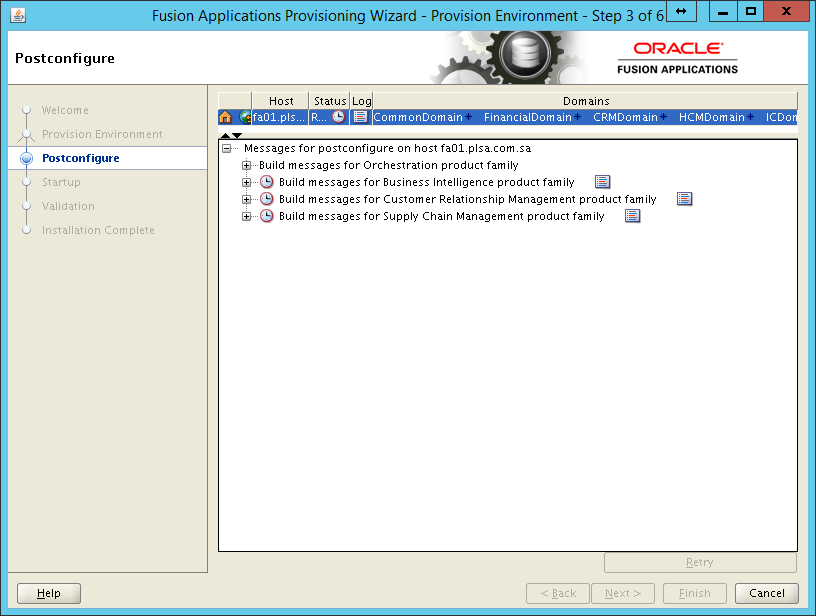Screen dimensions: 816x616
Task: Expand the Customer Relationship Management family node
Action: tap(247, 200)
